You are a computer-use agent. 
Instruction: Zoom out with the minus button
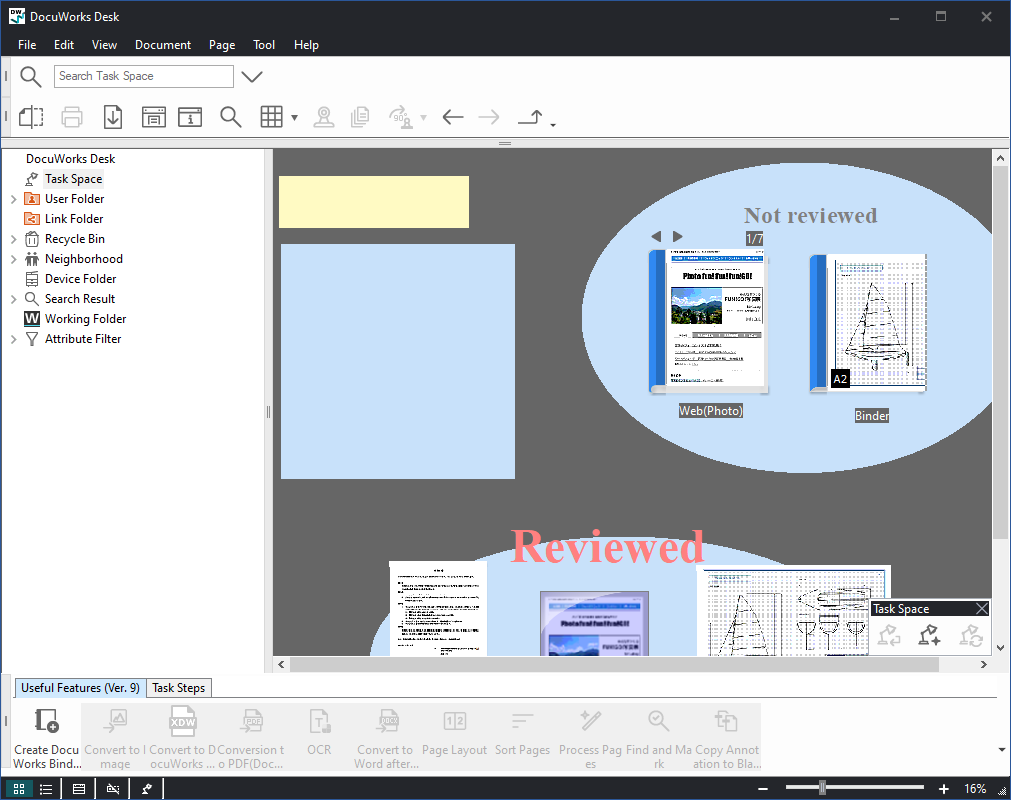pos(763,789)
